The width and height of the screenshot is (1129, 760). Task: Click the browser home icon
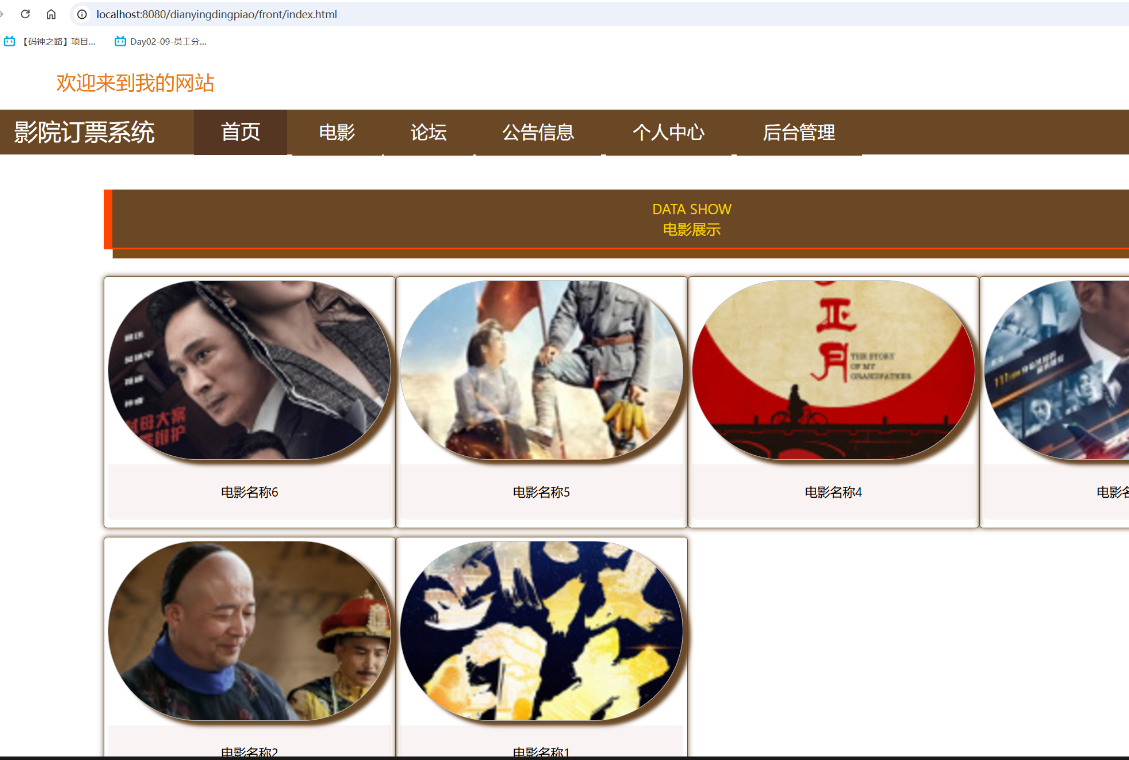[x=51, y=14]
